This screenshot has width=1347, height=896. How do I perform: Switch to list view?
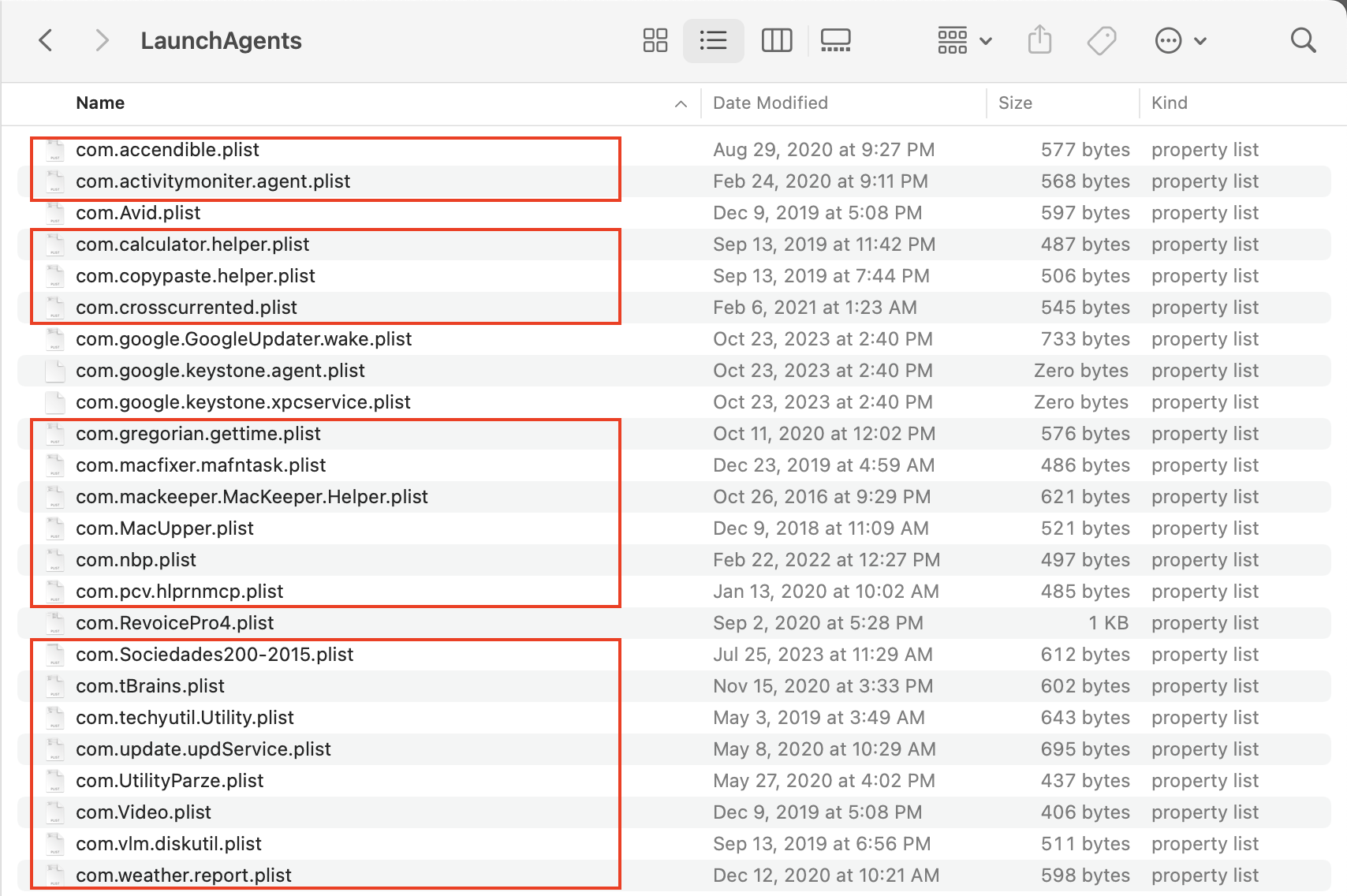click(713, 40)
